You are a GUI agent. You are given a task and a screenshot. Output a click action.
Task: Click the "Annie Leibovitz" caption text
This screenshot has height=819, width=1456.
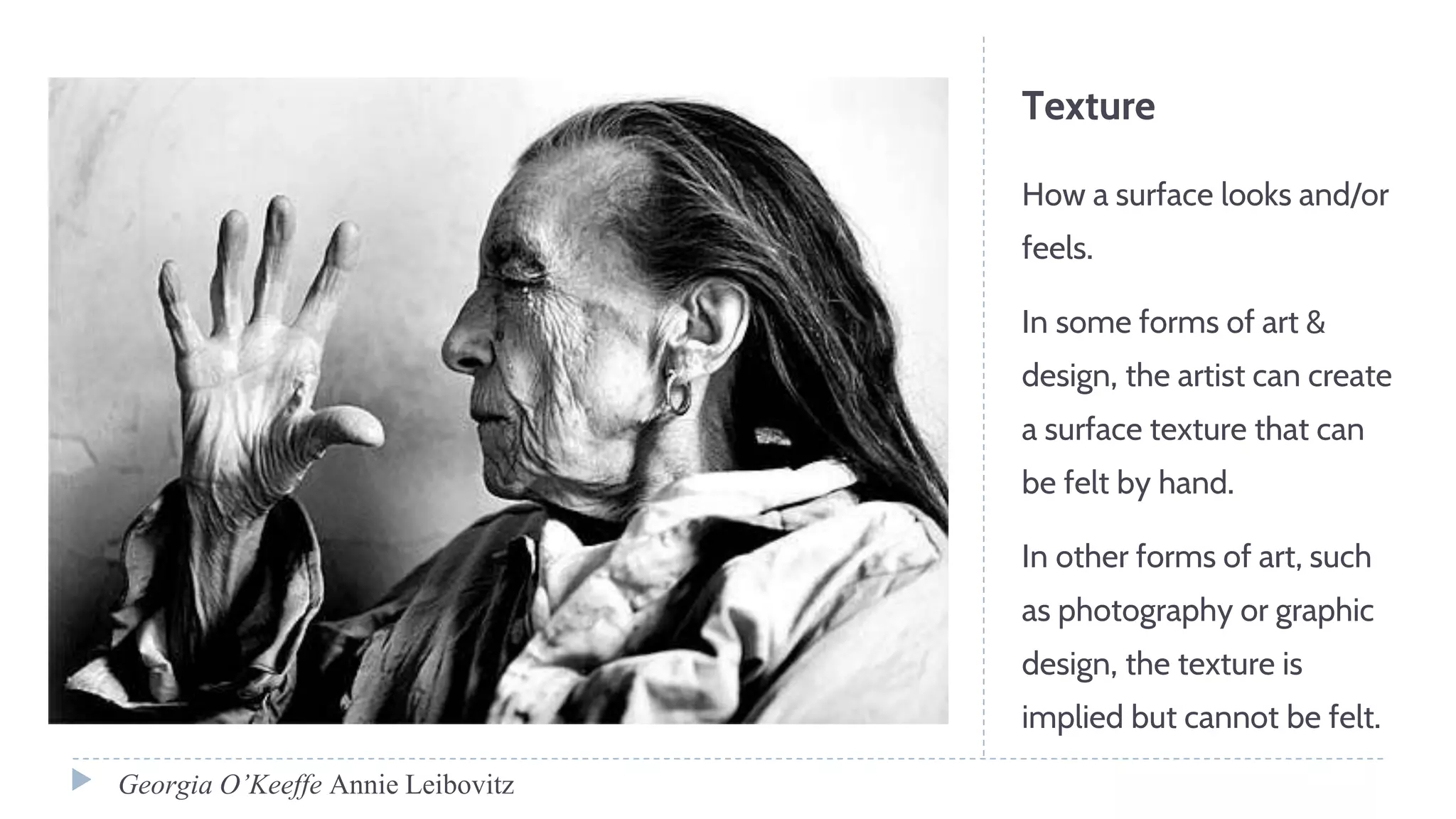422,785
